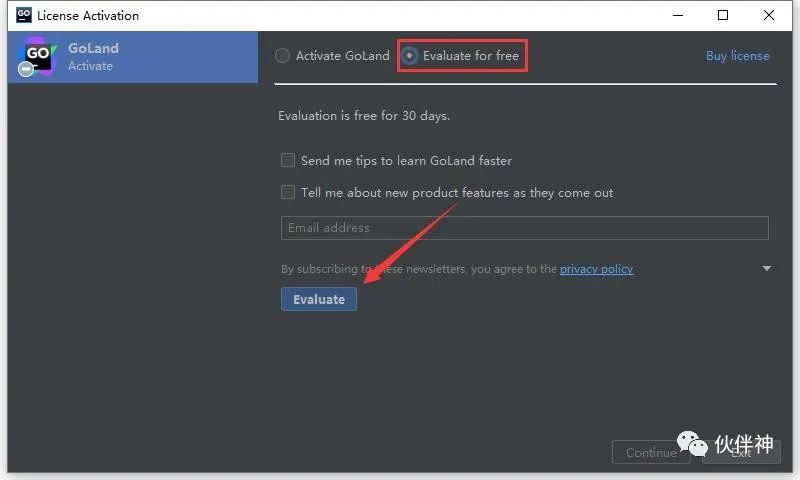Screen dimensions: 800x480
Task: Open the Buy license link
Action: (737, 56)
